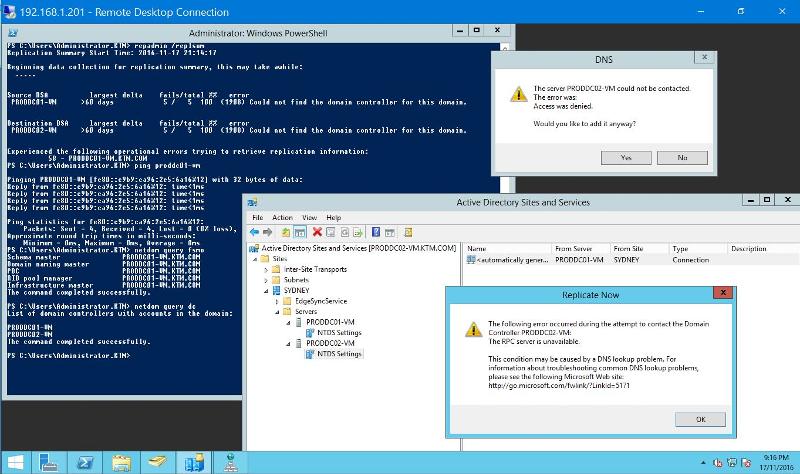Screen dimensions: 800x474
Task: Click the Up one level folder icon
Action: (286, 232)
